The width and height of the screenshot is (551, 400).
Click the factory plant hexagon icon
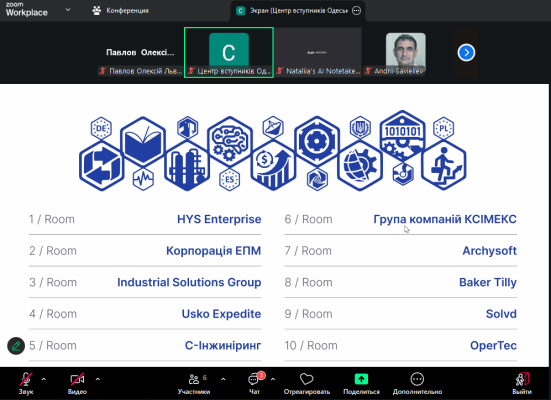pyautogui.click(x=187, y=166)
